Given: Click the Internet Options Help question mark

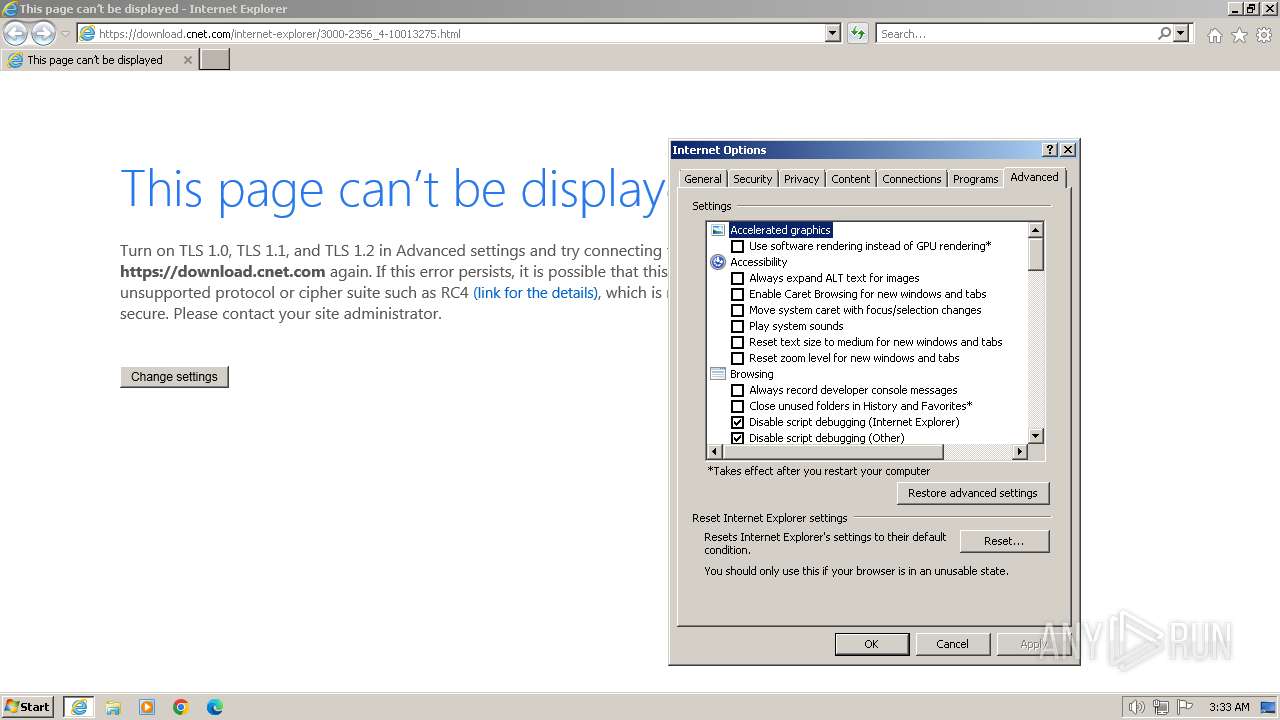Looking at the screenshot, I should (1049, 150).
